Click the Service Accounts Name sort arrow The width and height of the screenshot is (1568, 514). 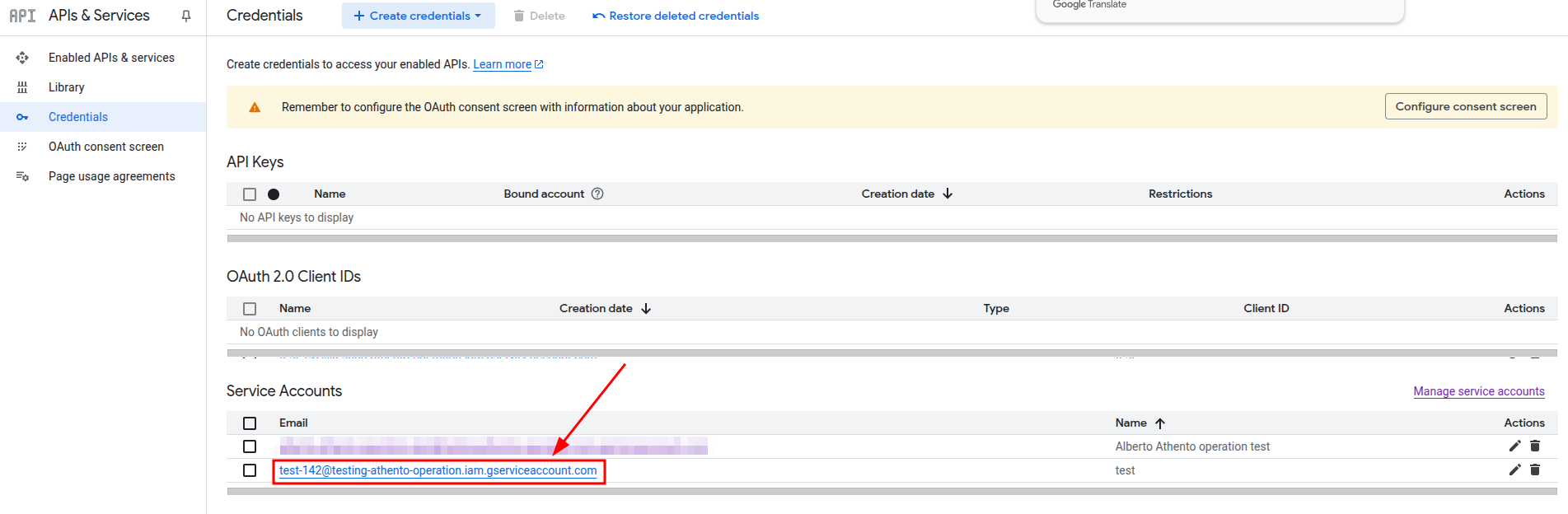1160,423
